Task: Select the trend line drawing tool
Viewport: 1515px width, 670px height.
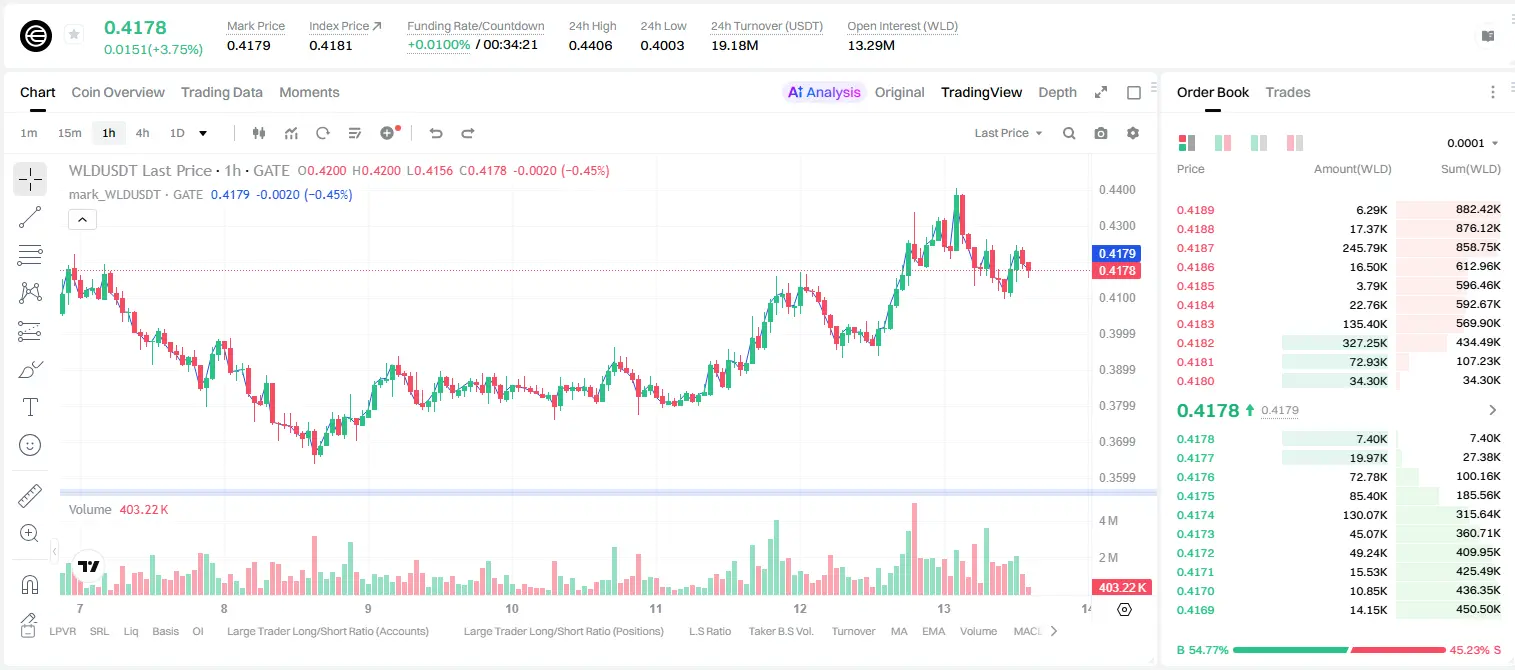Action: 30,217
